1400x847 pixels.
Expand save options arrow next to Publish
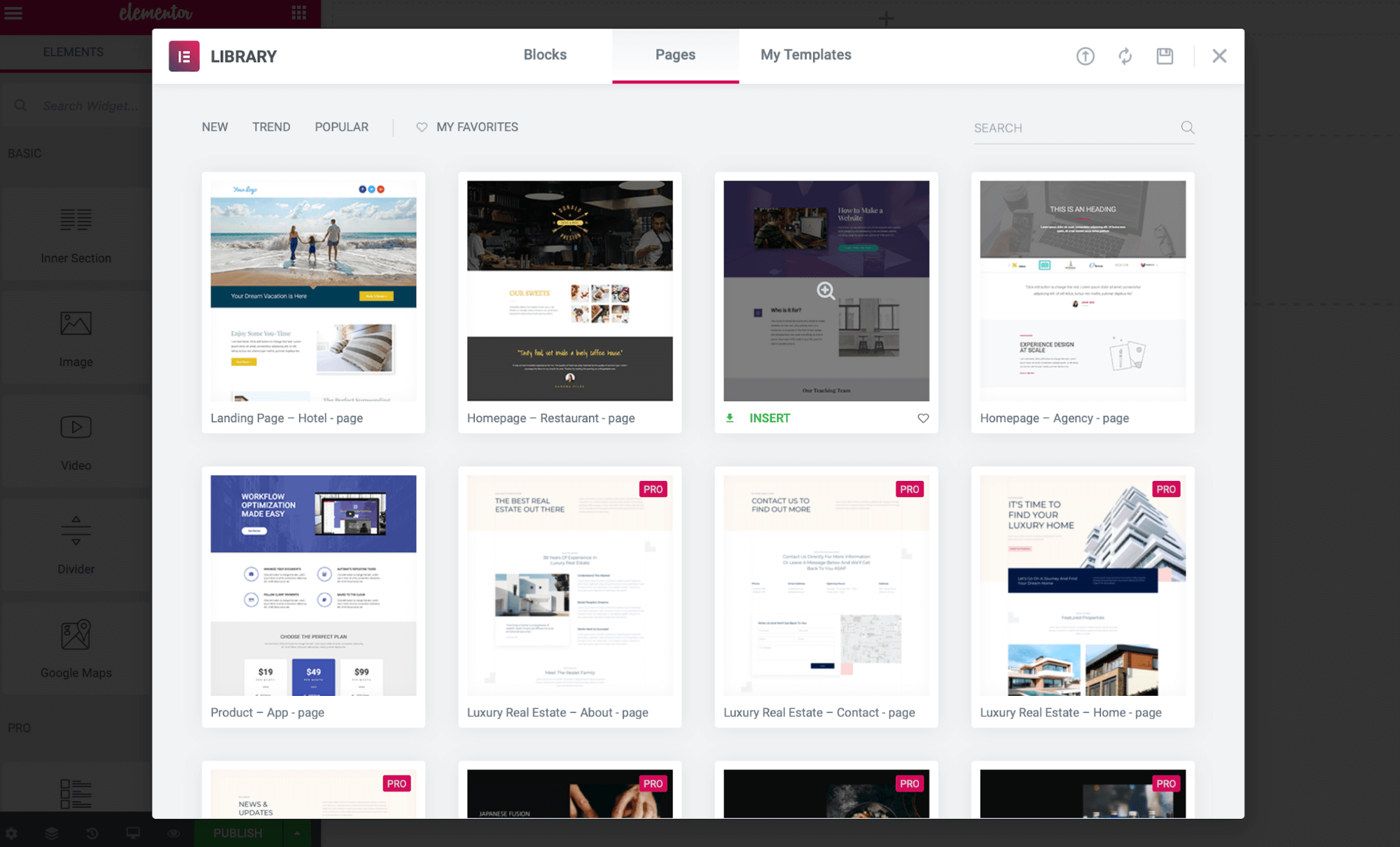[x=297, y=833]
